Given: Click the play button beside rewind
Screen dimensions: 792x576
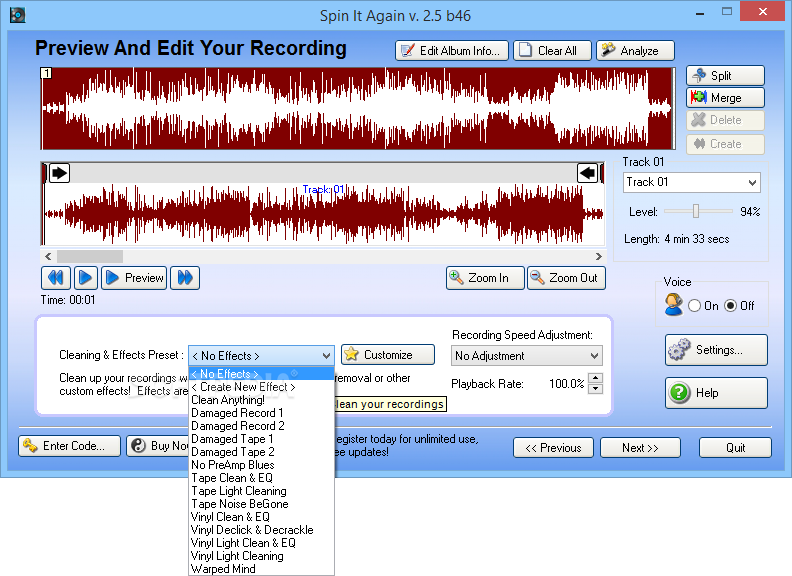Looking at the screenshot, I should click(85, 278).
